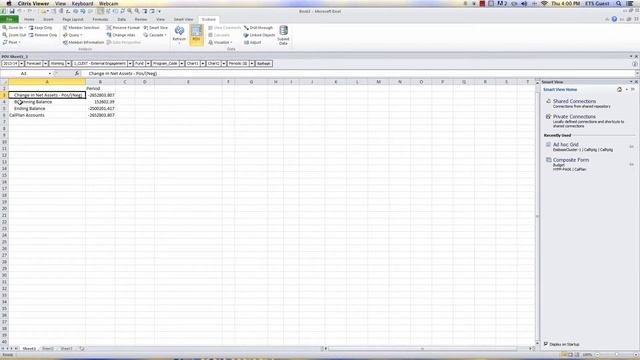Switch to the Data ribbon tab
Image resolution: width=640 pixels, height=360 pixels.
tap(122, 19)
